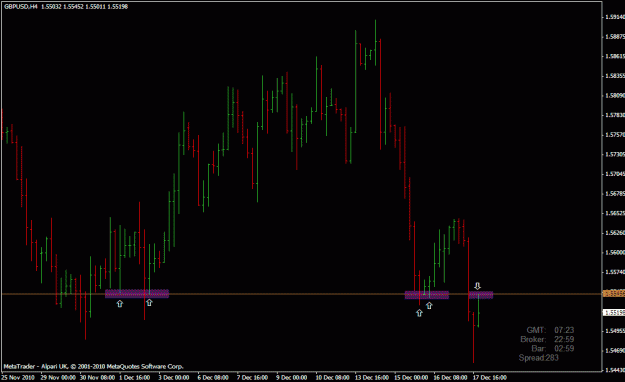Click the '16 Dec 08:00' date label

click(450, 377)
